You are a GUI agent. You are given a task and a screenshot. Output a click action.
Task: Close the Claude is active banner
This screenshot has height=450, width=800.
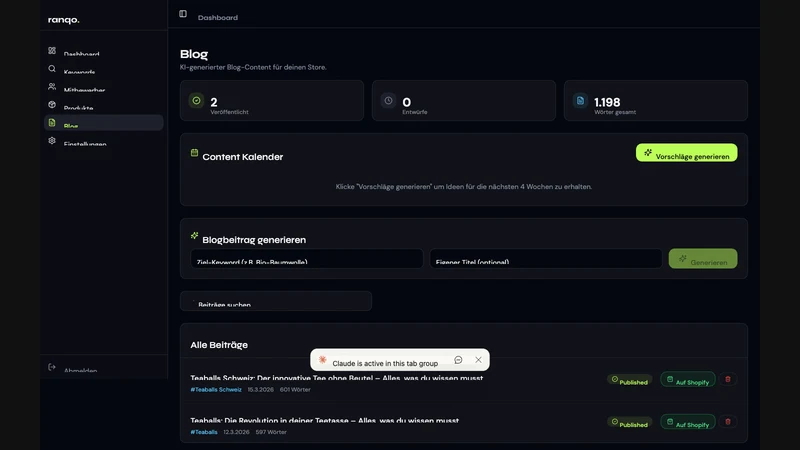[x=478, y=360]
